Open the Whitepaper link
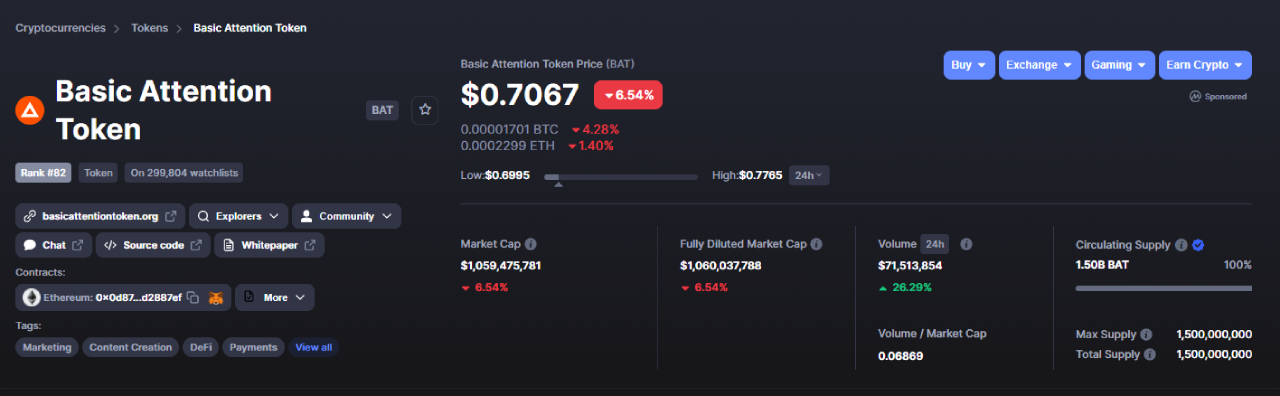Screen dimensions: 1280x396 tap(269, 245)
